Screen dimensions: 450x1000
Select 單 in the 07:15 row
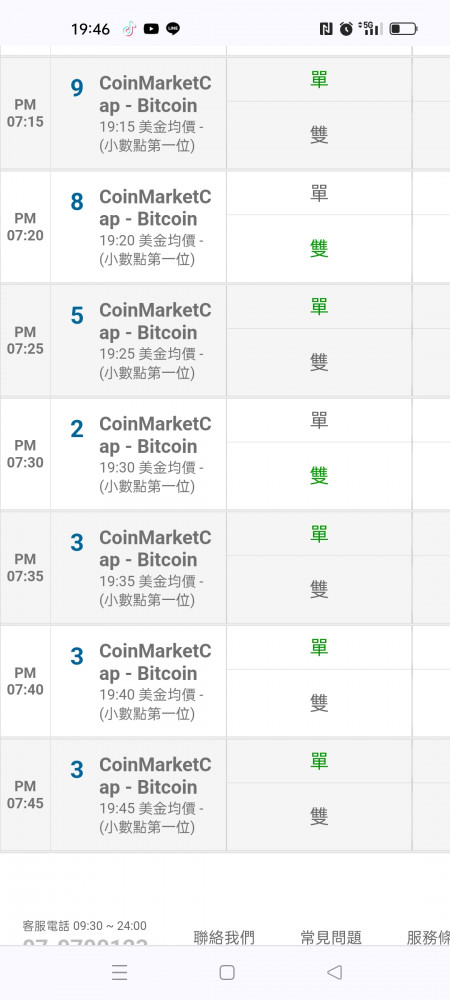pos(319,80)
